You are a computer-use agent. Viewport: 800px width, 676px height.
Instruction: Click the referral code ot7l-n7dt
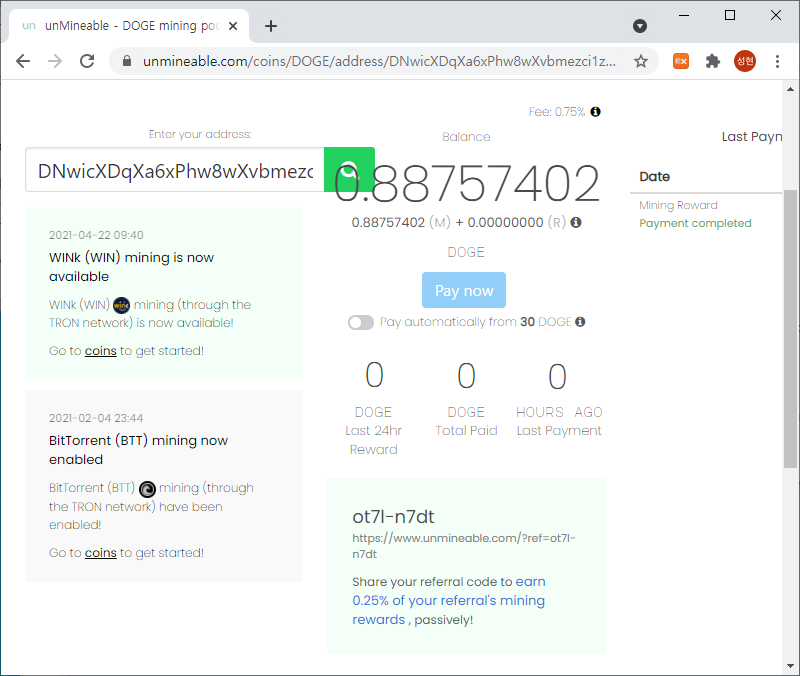click(x=393, y=517)
